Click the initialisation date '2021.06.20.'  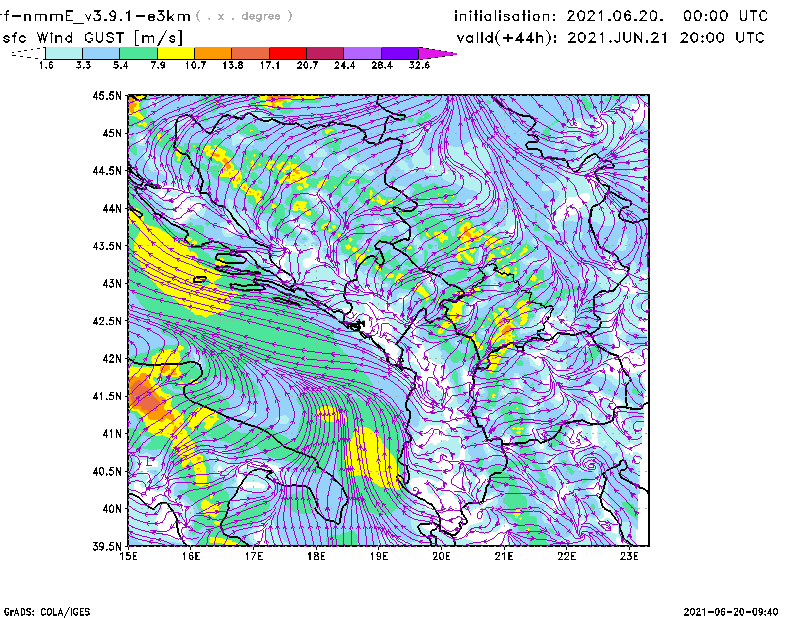615,16
